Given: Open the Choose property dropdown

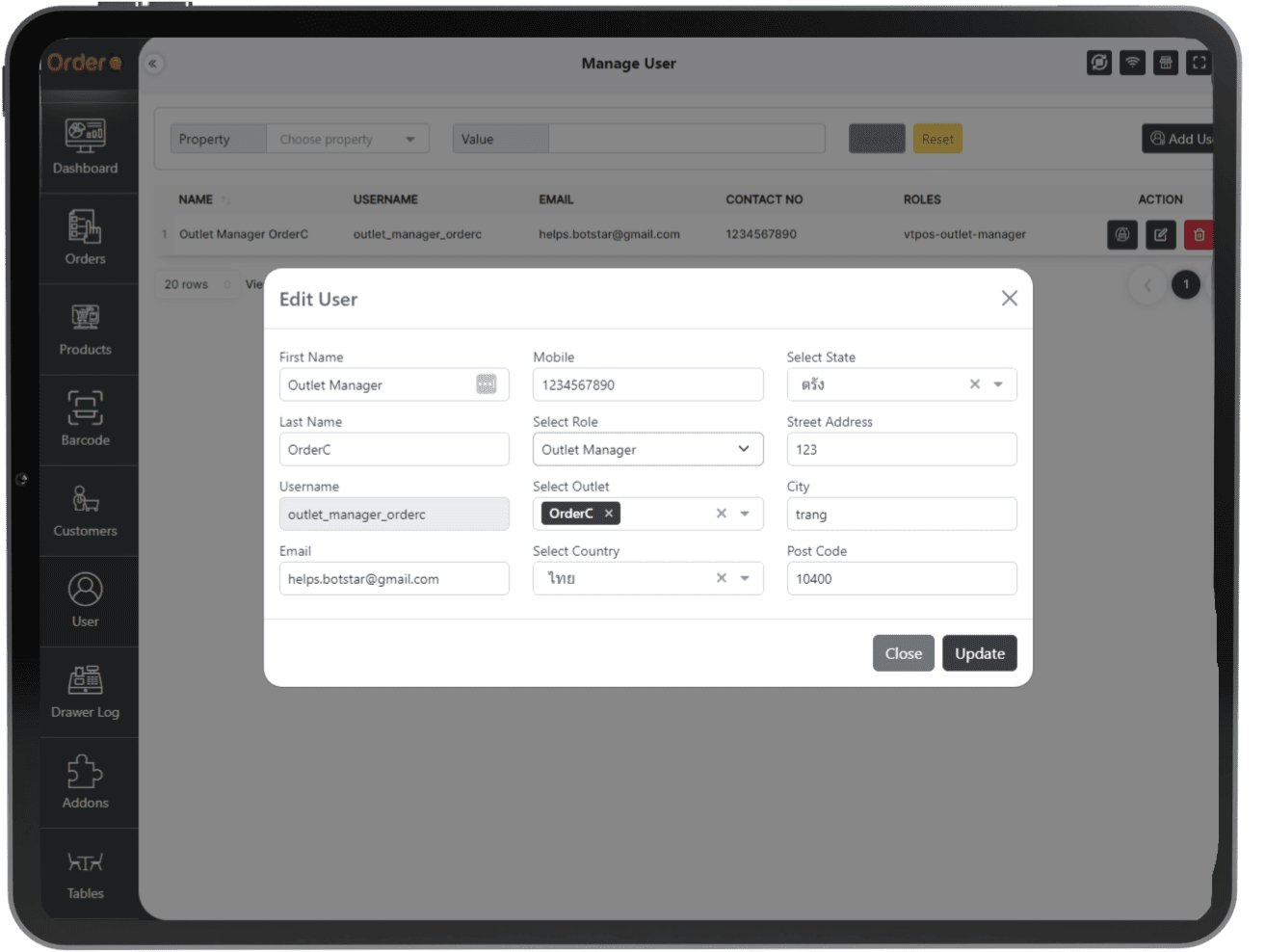Looking at the screenshot, I should (x=347, y=138).
